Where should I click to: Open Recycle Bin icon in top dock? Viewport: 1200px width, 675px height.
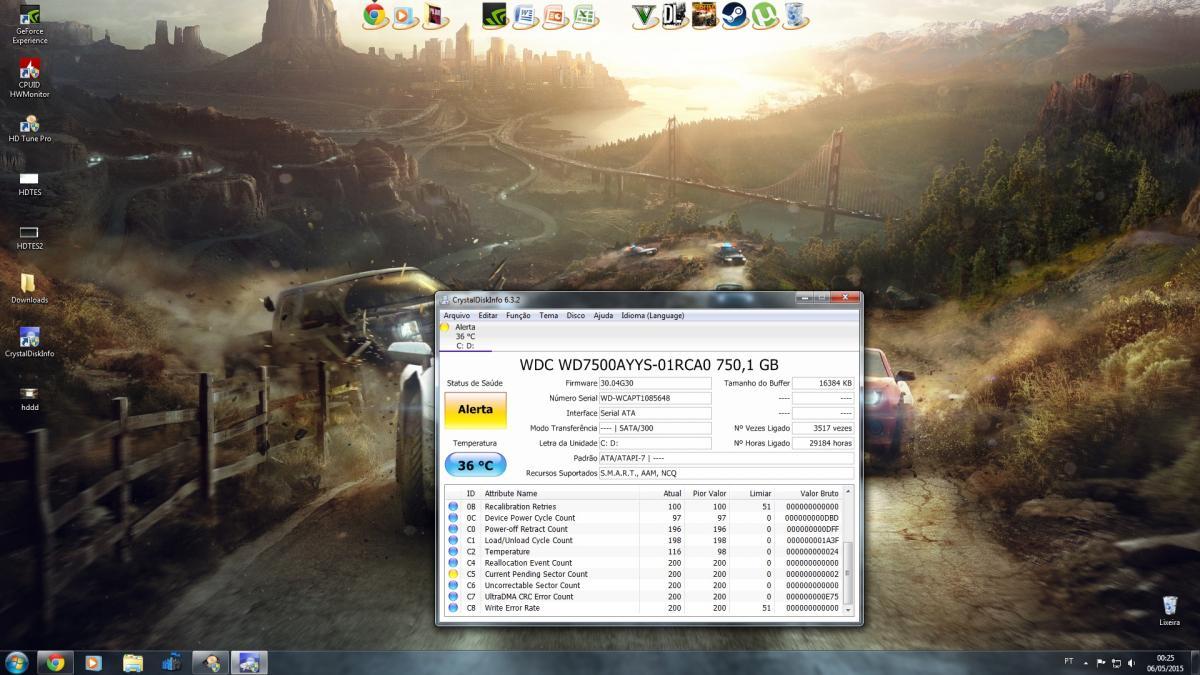794,15
